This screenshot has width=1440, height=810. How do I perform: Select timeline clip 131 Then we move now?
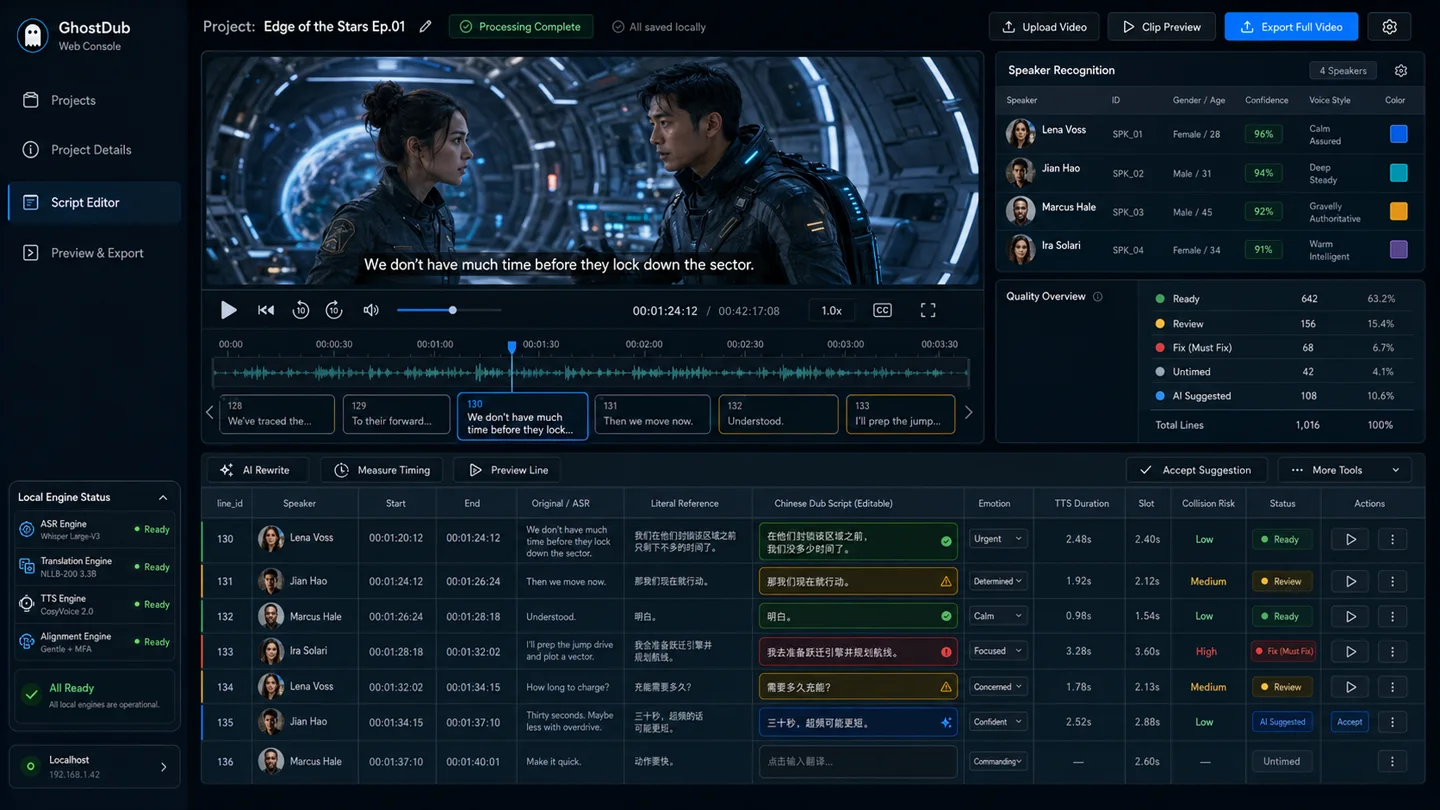point(652,414)
